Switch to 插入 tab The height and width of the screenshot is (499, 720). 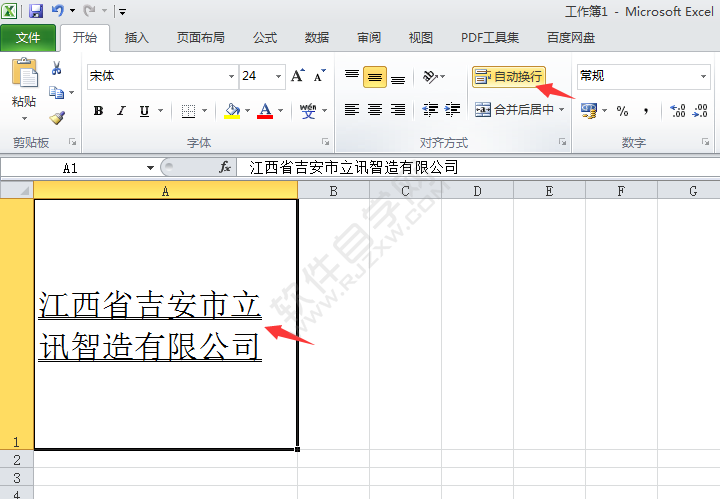[x=136, y=38]
